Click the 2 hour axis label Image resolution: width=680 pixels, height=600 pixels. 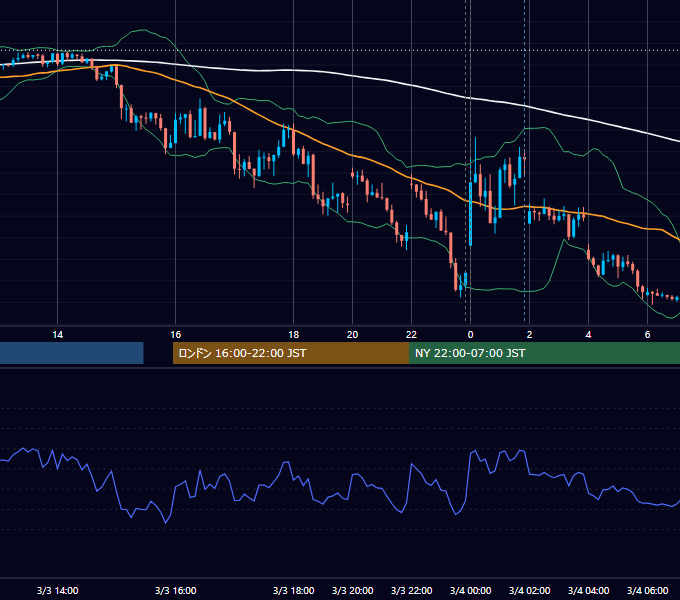pos(529,335)
